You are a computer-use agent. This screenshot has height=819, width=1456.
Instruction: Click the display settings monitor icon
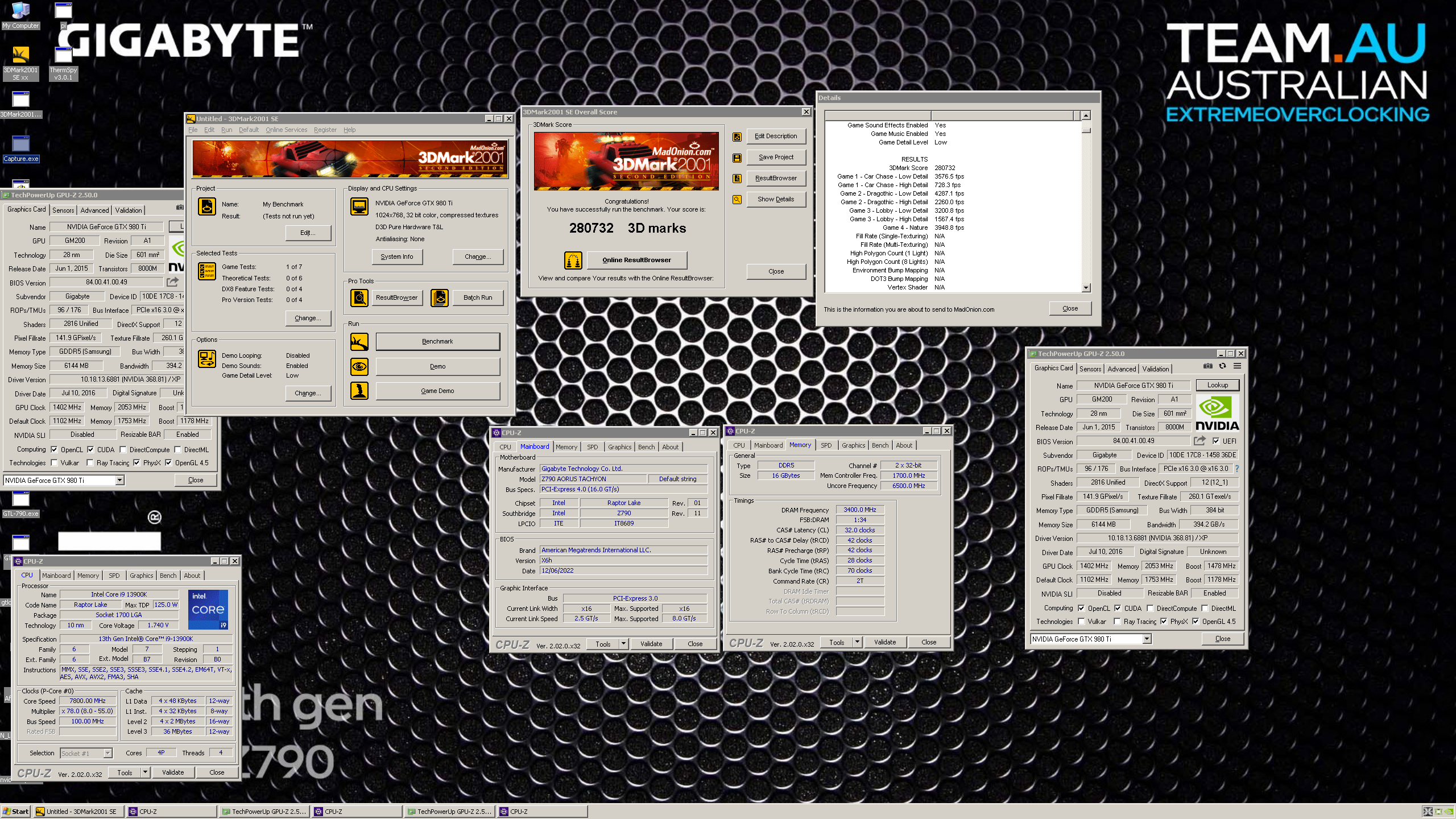[359, 206]
